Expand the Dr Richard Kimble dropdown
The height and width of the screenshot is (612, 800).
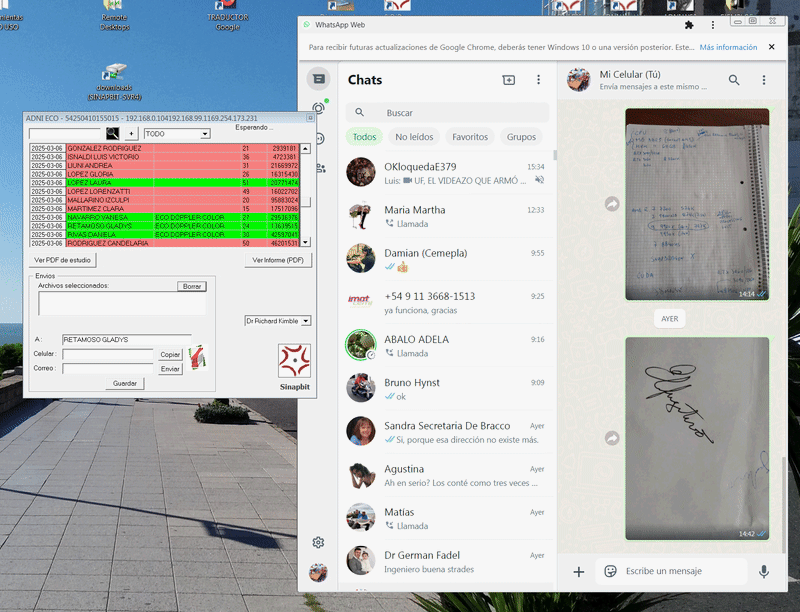tap(305, 321)
